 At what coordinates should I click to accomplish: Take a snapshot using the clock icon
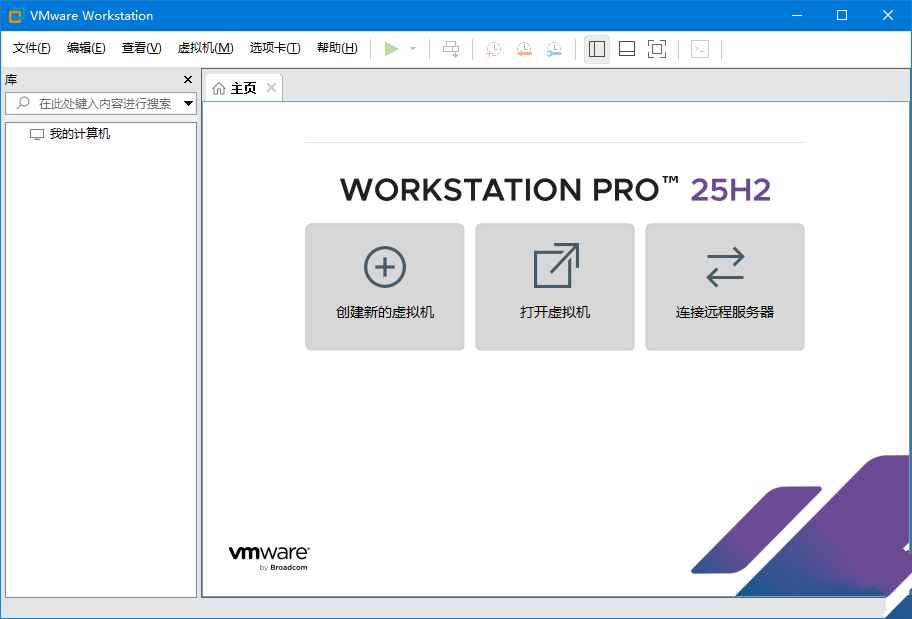click(492, 48)
